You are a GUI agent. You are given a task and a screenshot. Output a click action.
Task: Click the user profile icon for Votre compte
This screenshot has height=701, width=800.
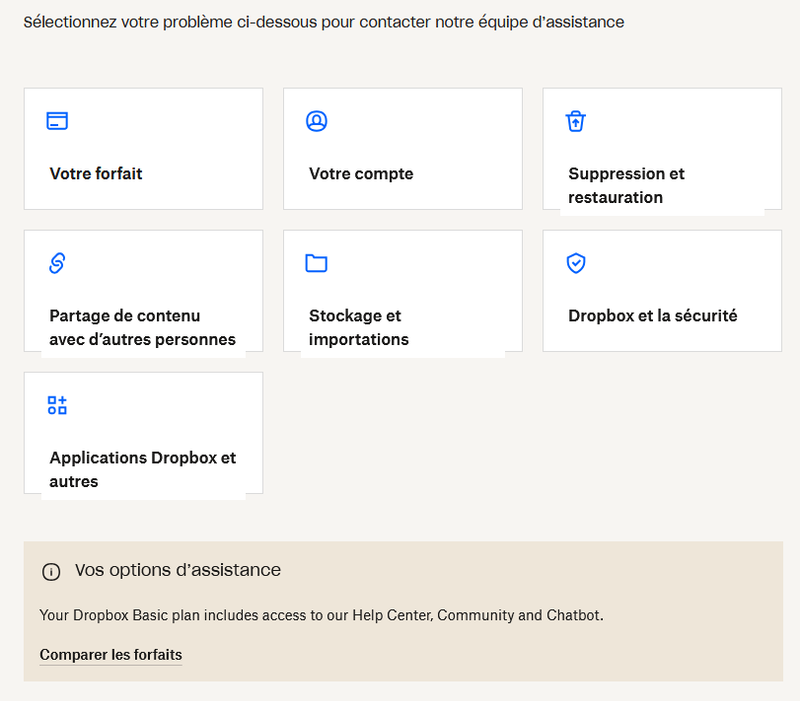pos(316,121)
